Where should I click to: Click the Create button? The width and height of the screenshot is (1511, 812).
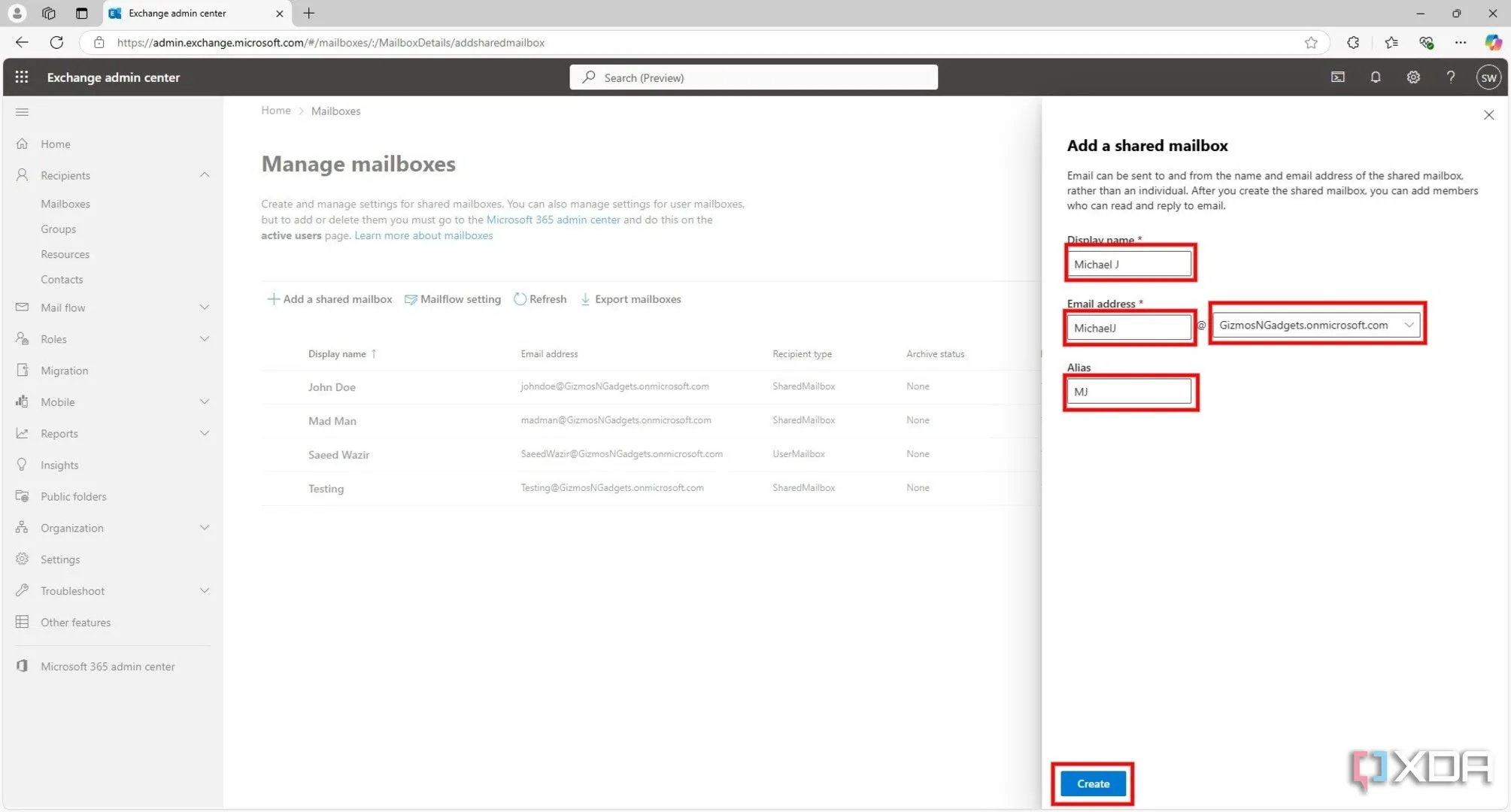1093,783
